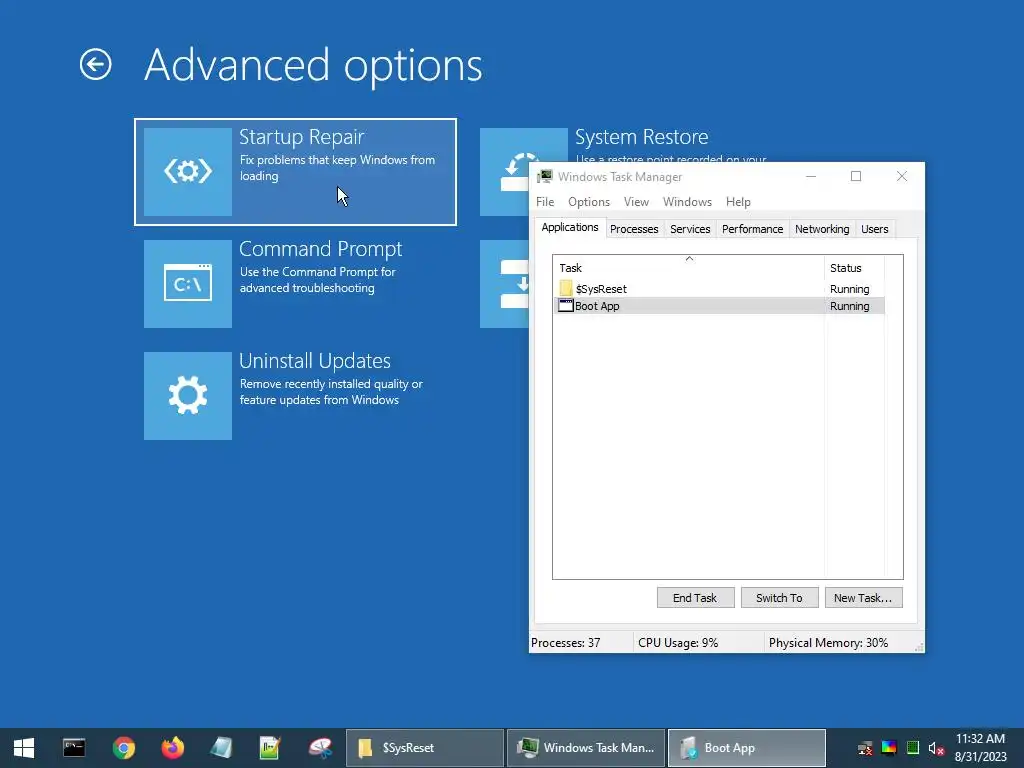
Task: Click the muted speaker tray icon
Action: 936,748
